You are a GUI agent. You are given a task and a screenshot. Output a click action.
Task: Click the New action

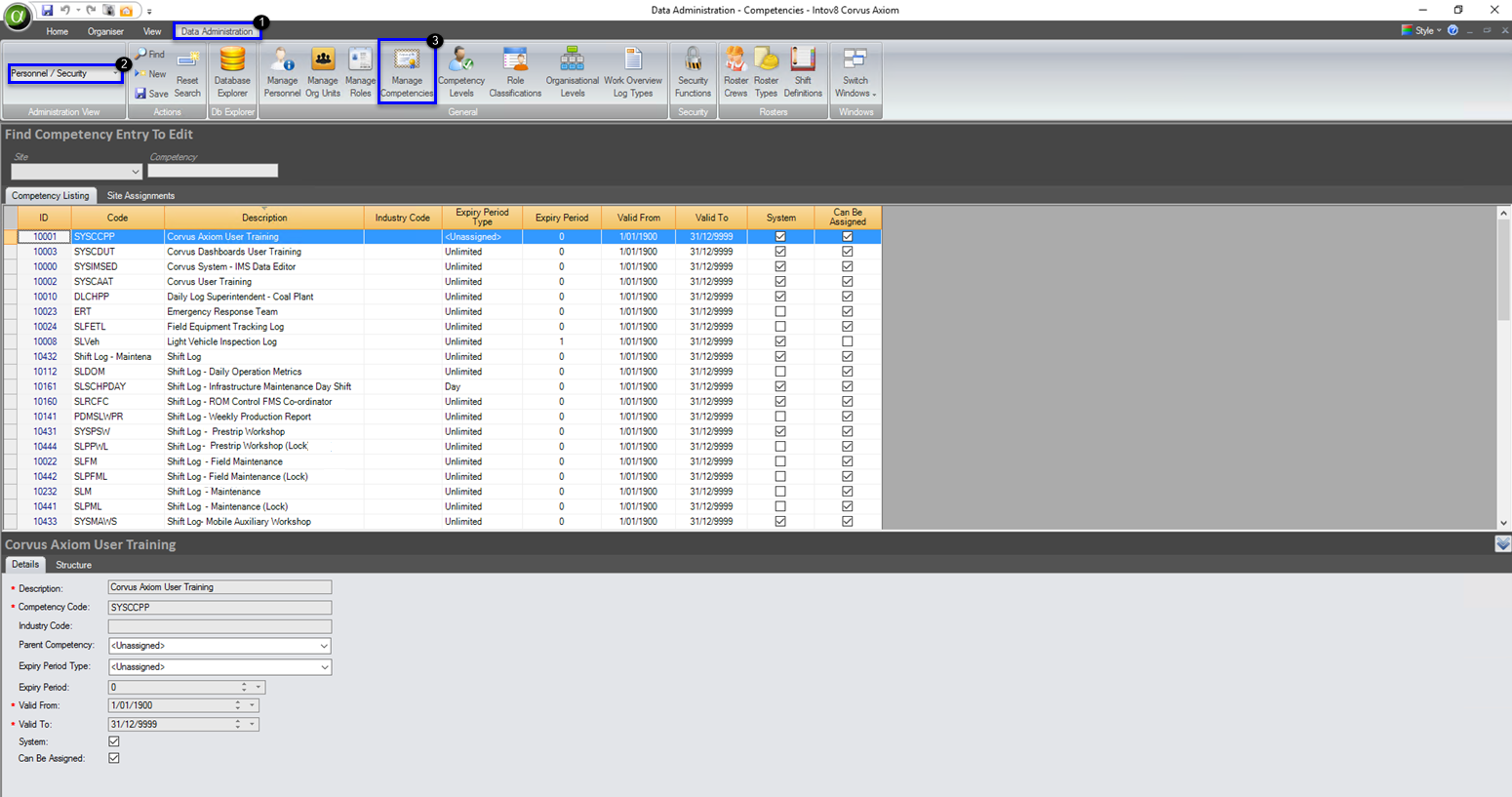[x=150, y=74]
